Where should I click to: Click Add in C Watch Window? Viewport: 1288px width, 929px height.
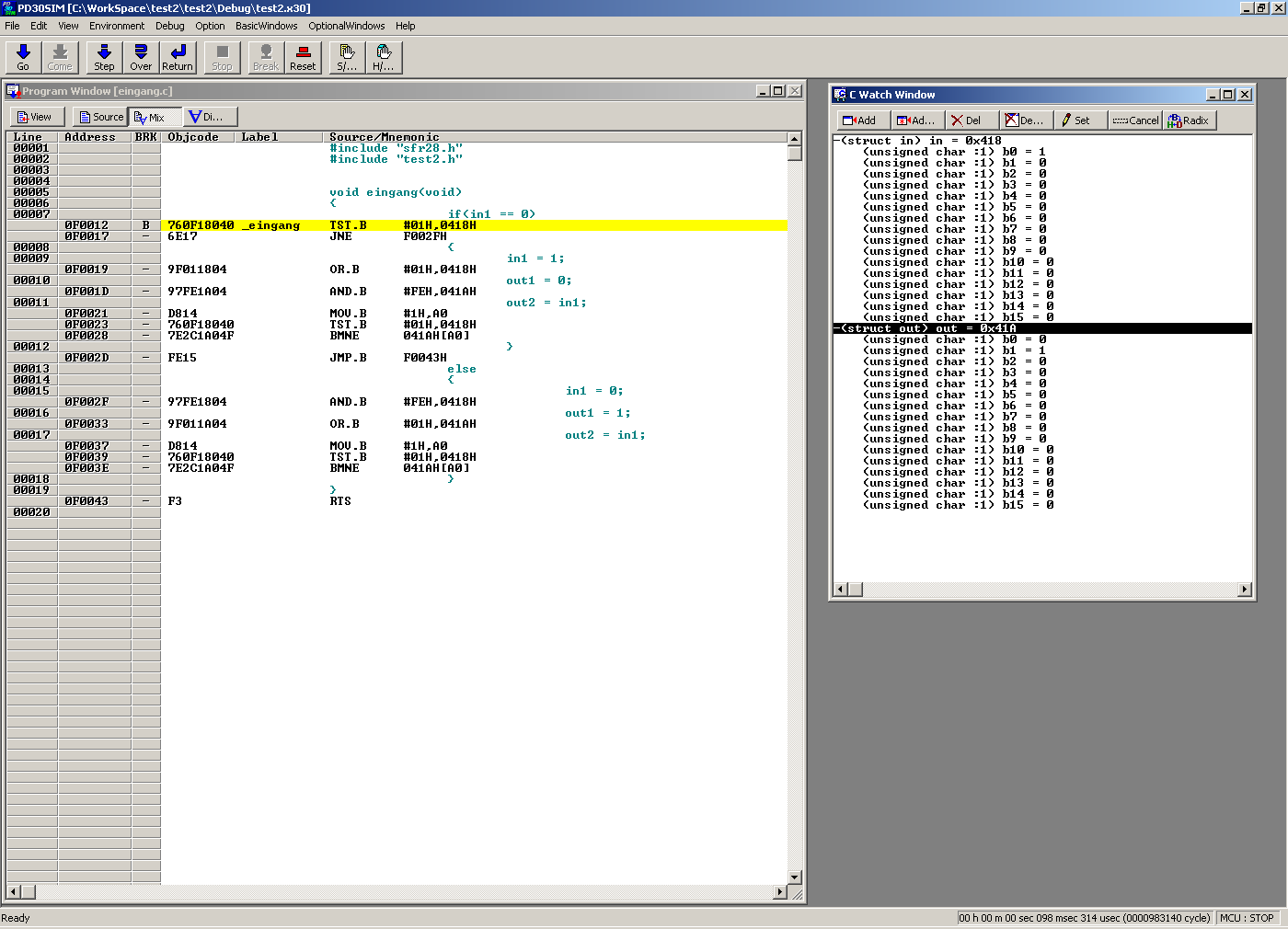coord(863,120)
